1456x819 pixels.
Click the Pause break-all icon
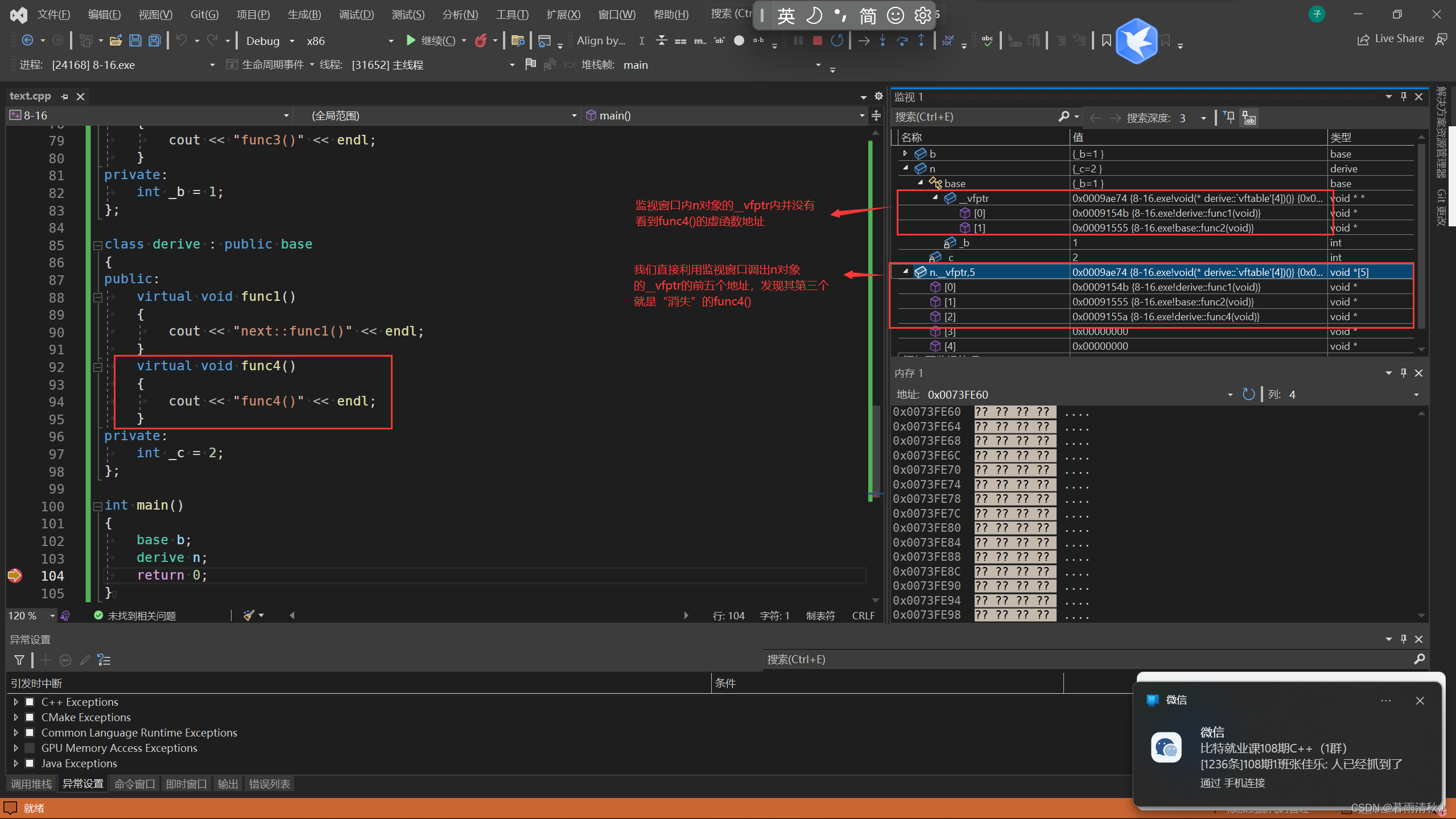tap(798, 40)
